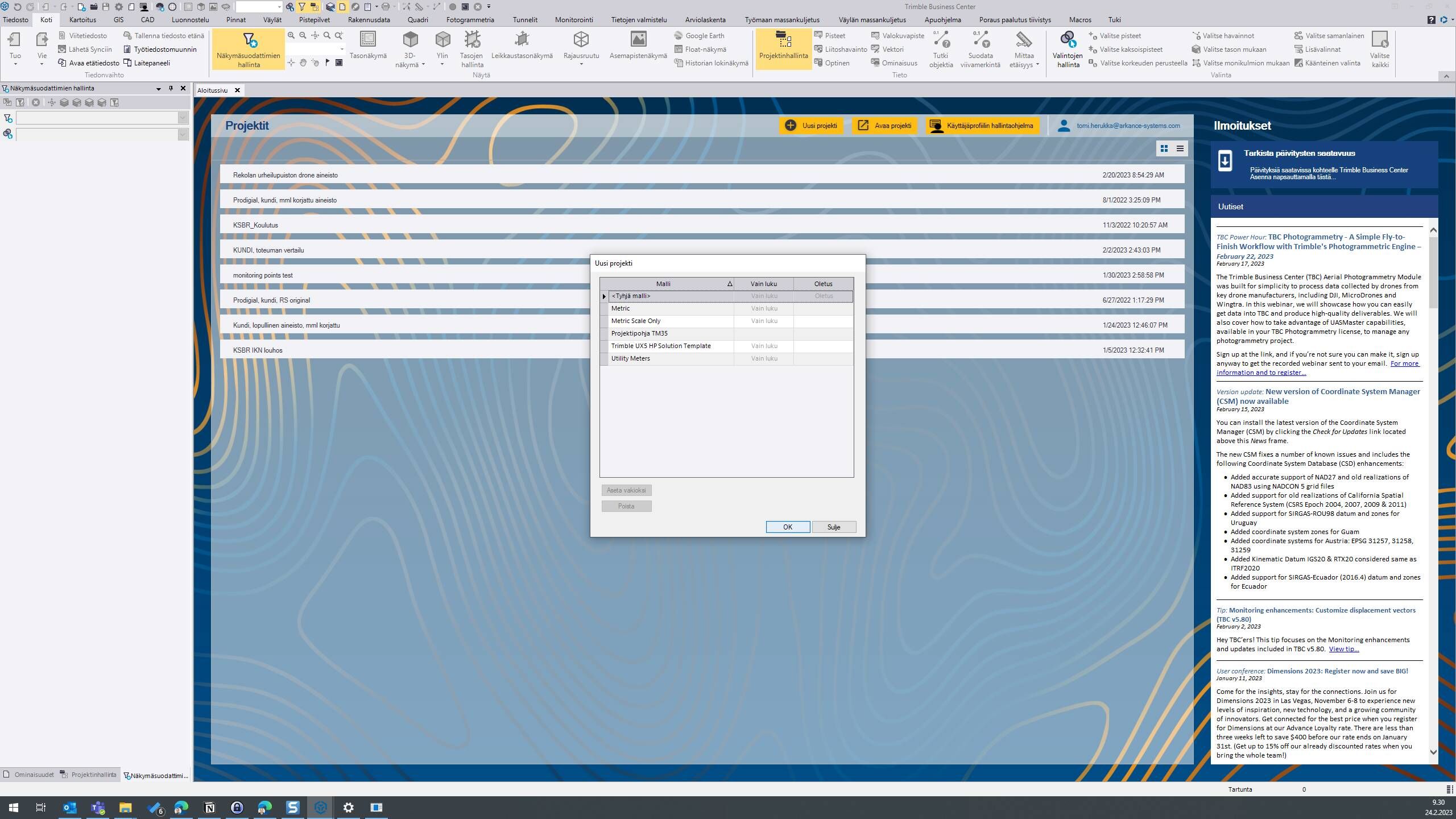1456x819 pixels.
Task: Open Käyttäjäprofiilin hallintaohjelma
Action: (982, 126)
